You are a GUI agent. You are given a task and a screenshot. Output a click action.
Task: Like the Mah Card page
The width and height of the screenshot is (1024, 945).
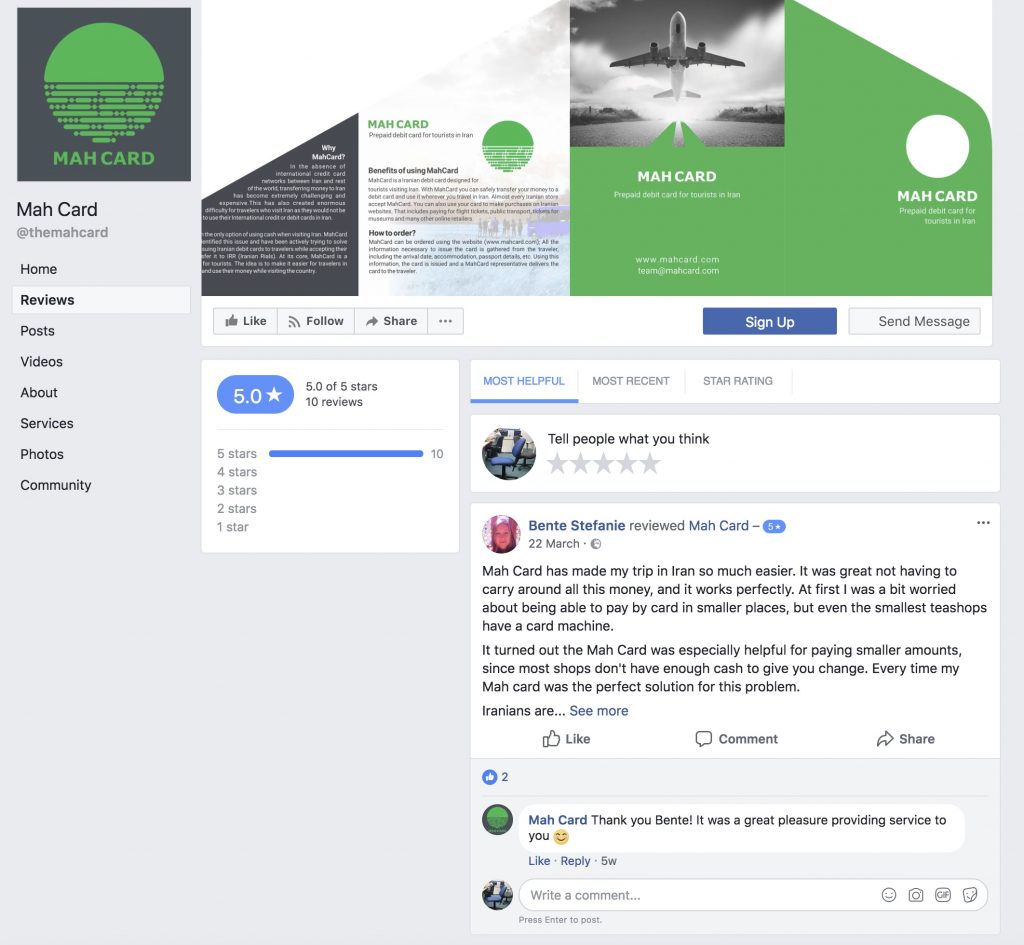pos(246,321)
